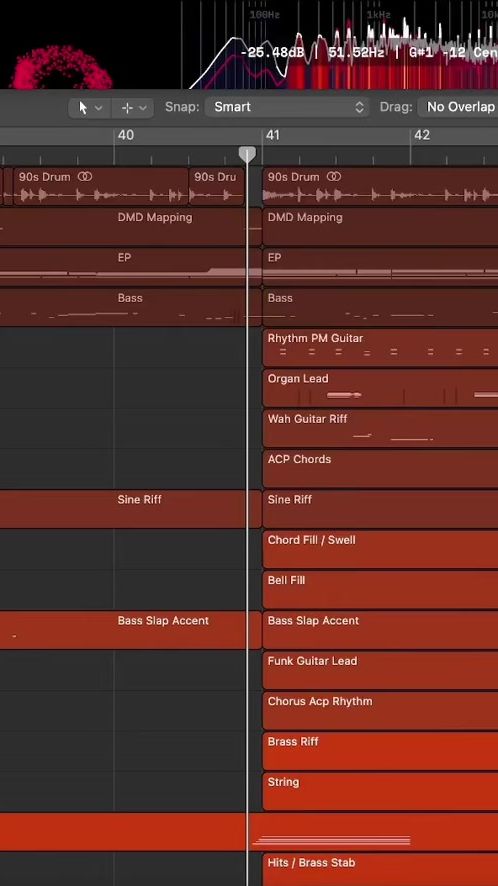Select the Bell Fill region
The width and height of the screenshot is (498, 886).
[380, 590]
